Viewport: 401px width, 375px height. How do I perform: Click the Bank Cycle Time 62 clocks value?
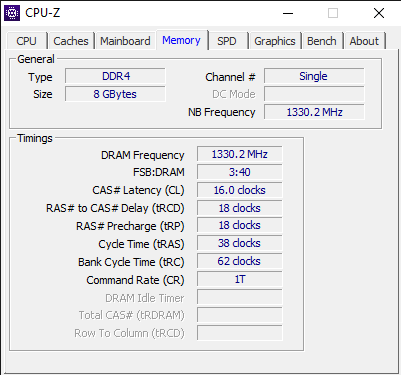[239, 261]
